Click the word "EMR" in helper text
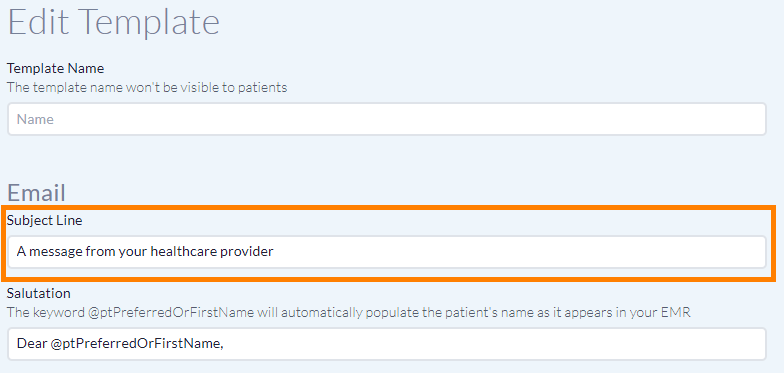Viewport: 784px width, 373px height. [676, 314]
